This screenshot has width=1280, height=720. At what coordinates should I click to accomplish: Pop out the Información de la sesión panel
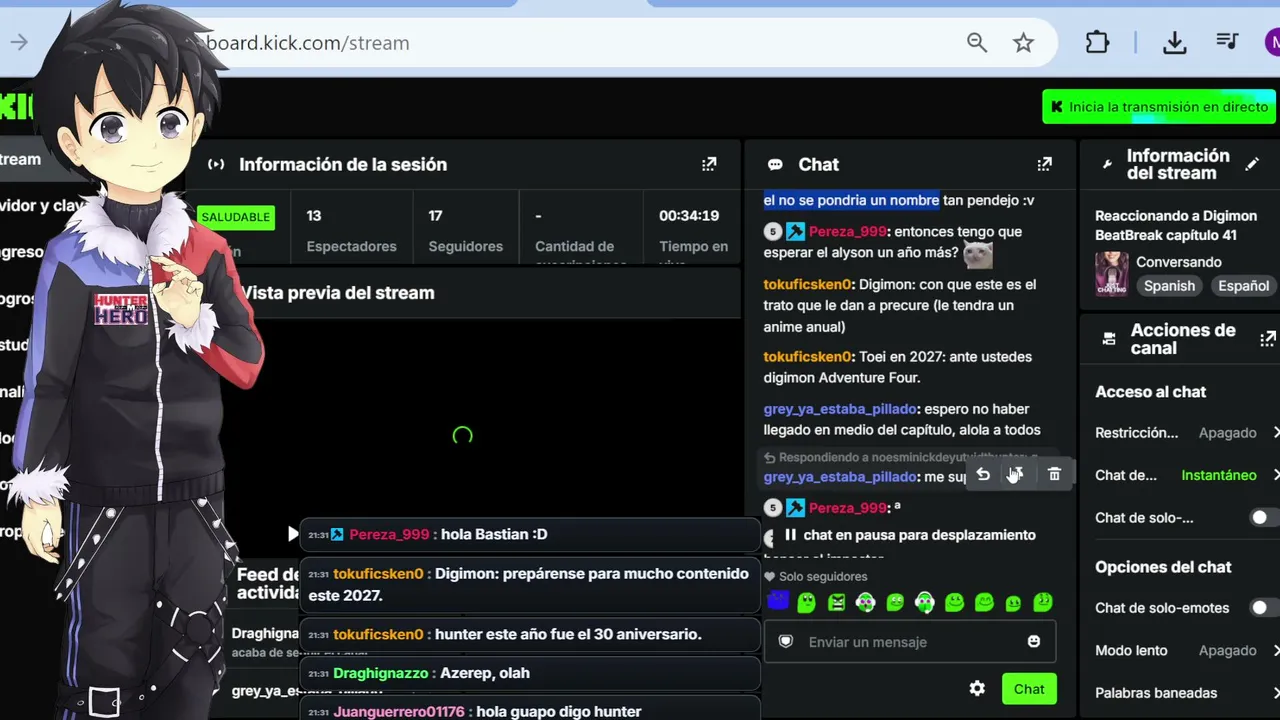(709, 164)
